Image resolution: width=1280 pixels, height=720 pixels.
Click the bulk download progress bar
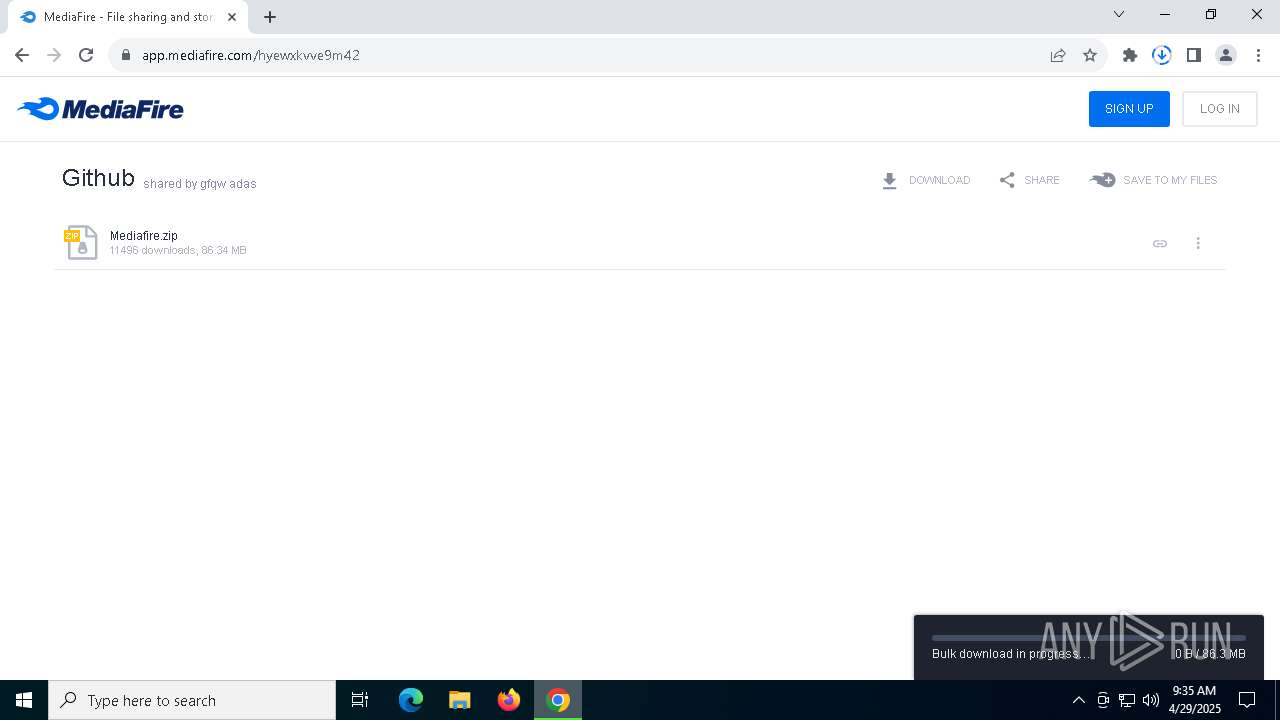pyautogui.click(x=1088, y=637)
